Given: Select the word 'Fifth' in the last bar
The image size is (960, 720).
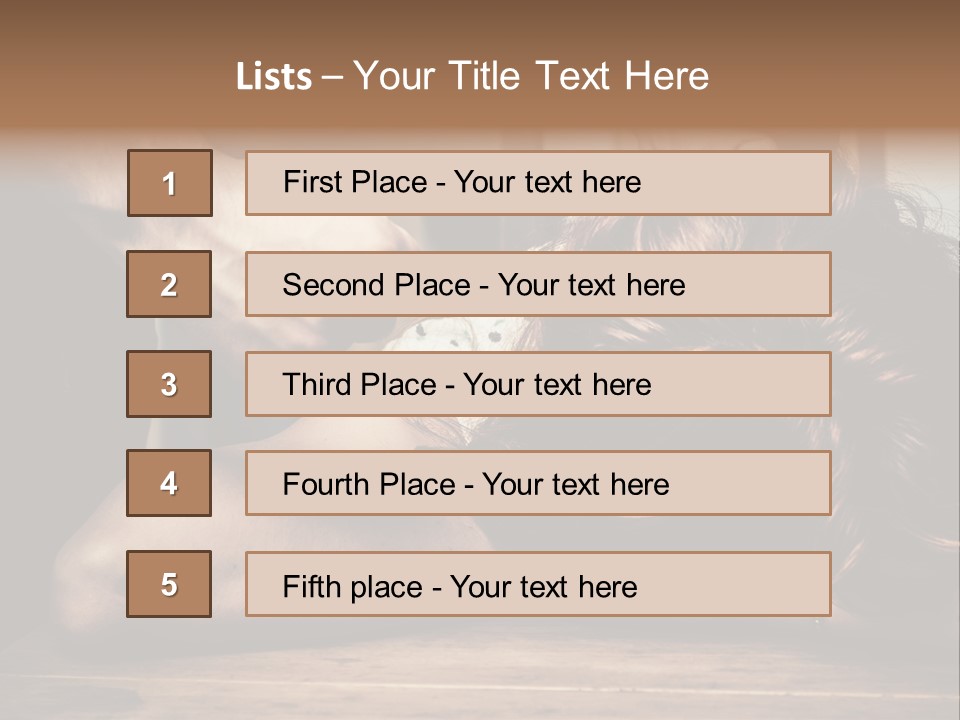Looking at the screenshot, I should pos(311,586).
